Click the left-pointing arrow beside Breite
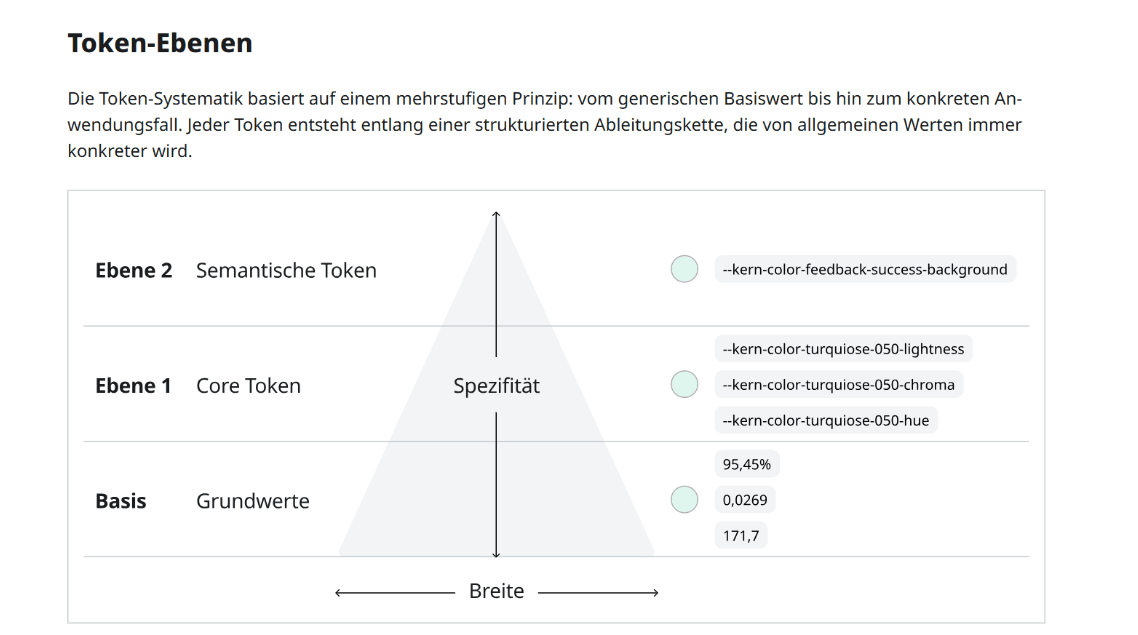The image size is (1138, 635). (394, 593)
